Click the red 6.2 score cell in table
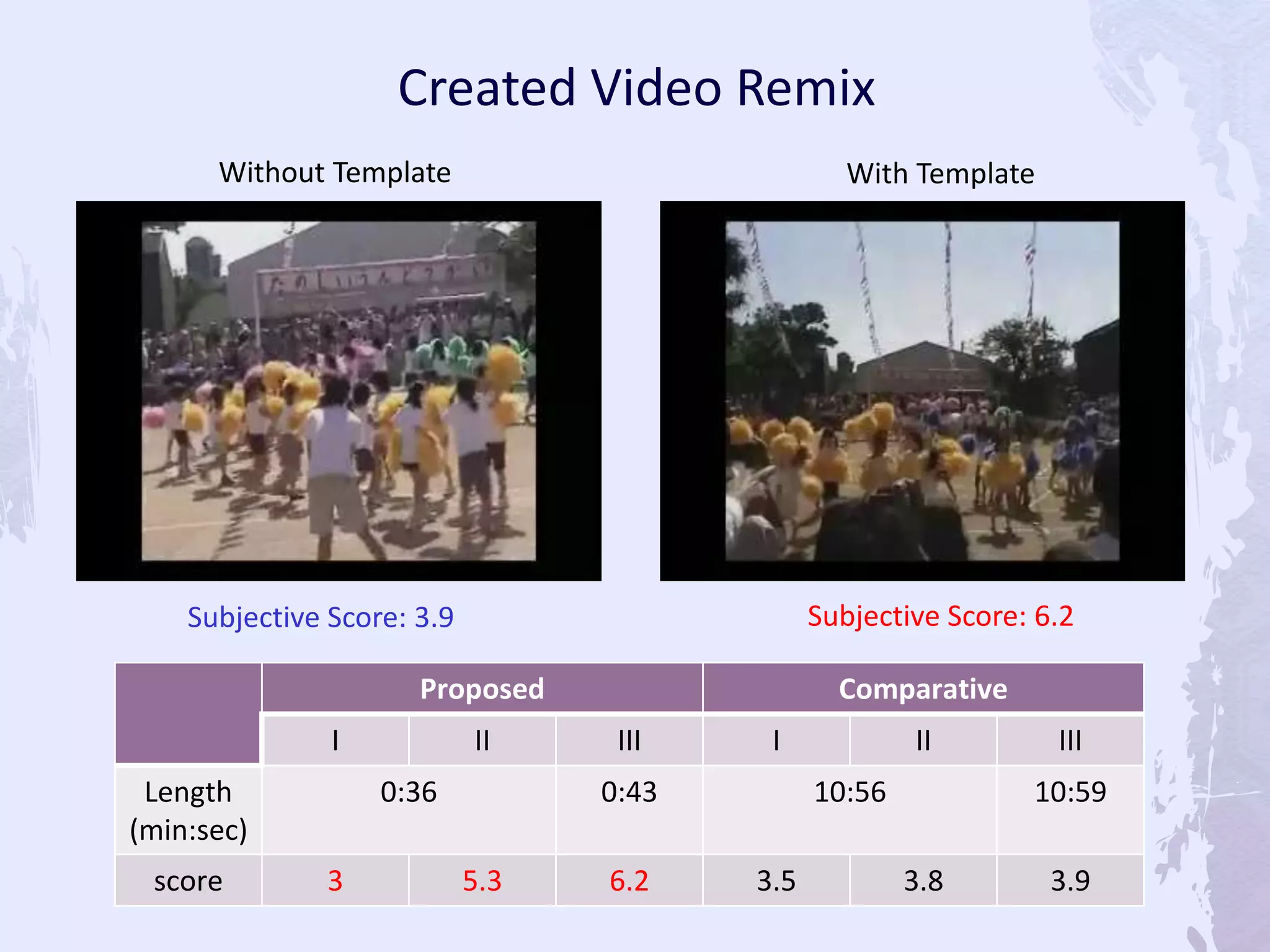The image size is (1270, 952). [629, 881]
